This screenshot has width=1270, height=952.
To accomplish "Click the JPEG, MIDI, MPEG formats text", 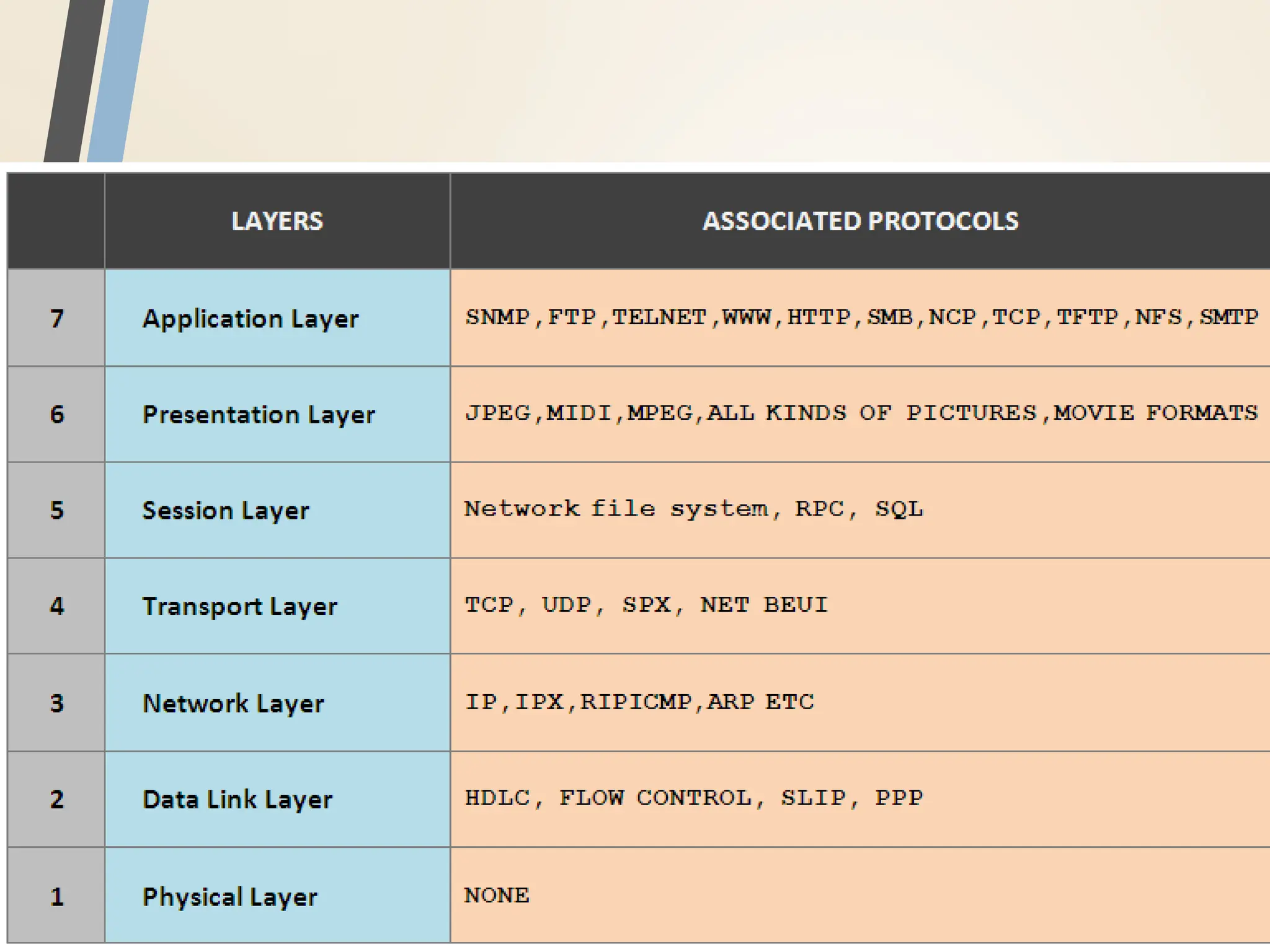I will point(861,413).
